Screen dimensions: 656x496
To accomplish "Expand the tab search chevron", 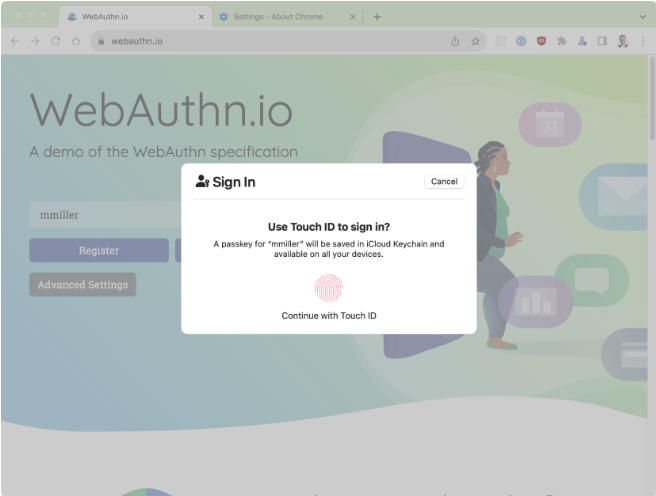I will (643, 17).
